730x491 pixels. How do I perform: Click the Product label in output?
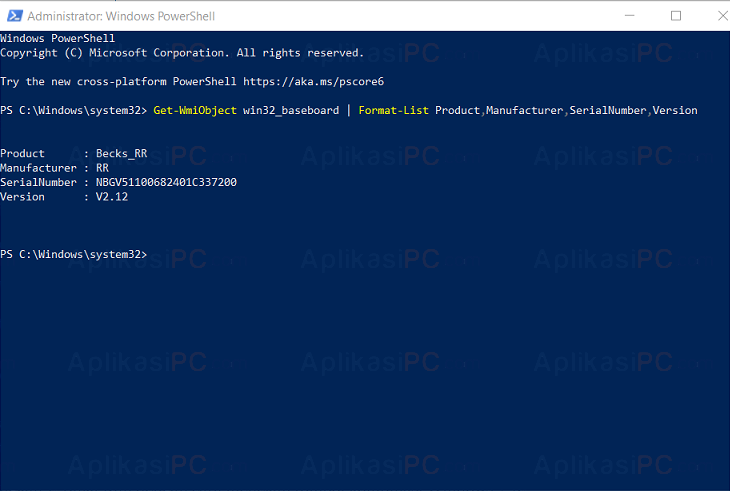[x=22, y=154]
